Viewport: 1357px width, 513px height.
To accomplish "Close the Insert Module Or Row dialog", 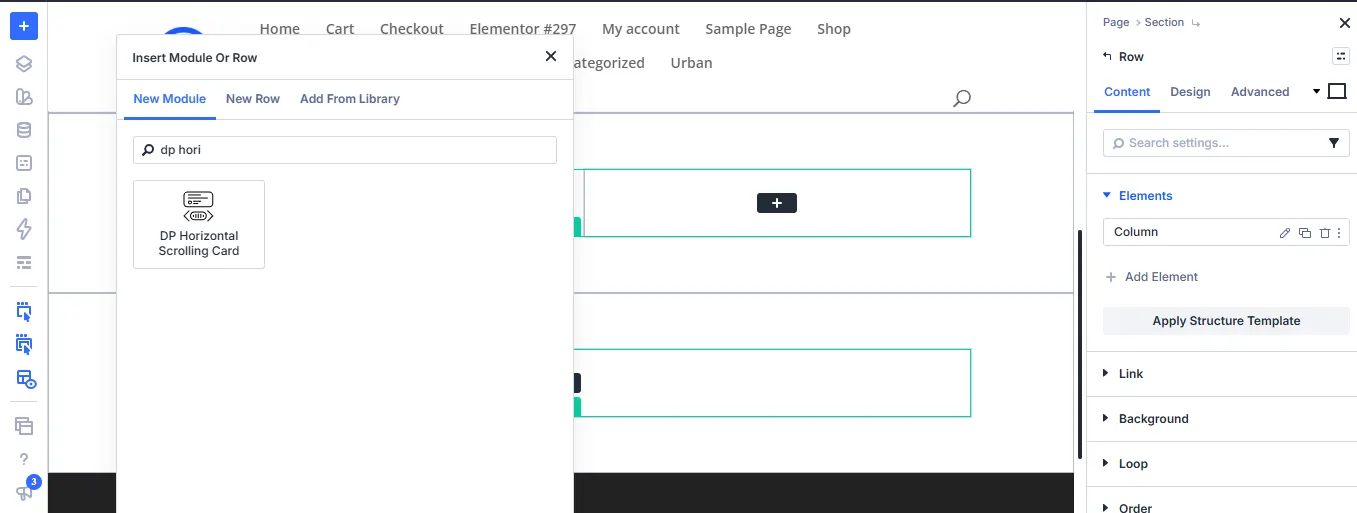I will 550,56.
